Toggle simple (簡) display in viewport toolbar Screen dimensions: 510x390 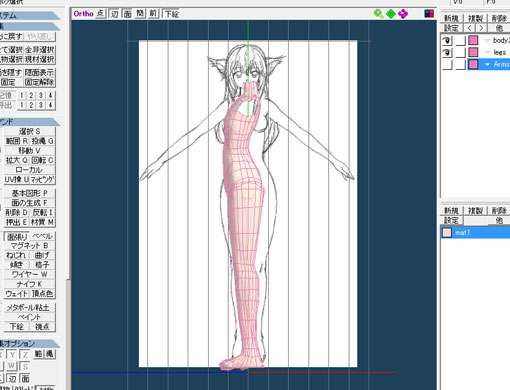coord(140,14)
